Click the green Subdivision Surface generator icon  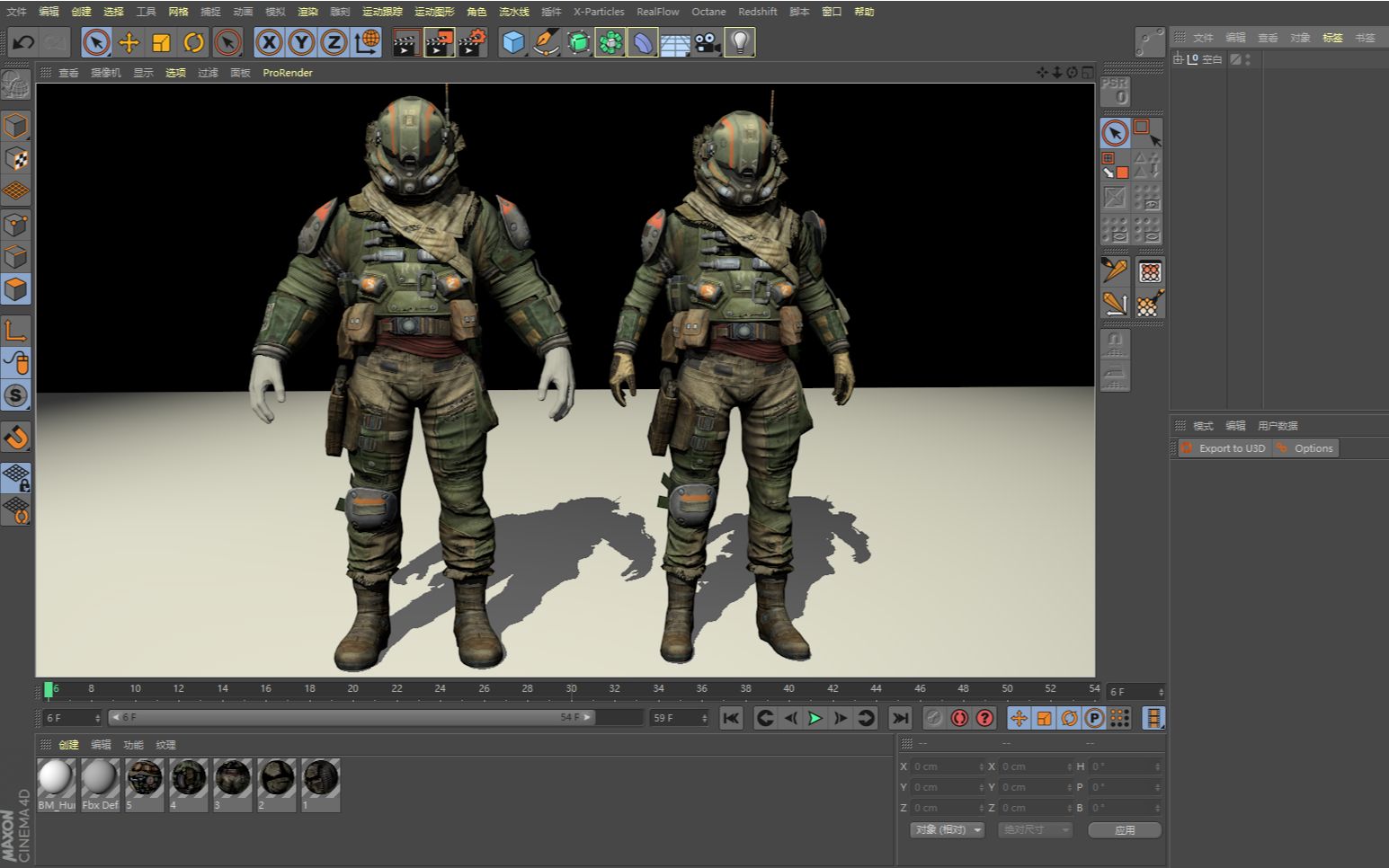click(578, 42)
